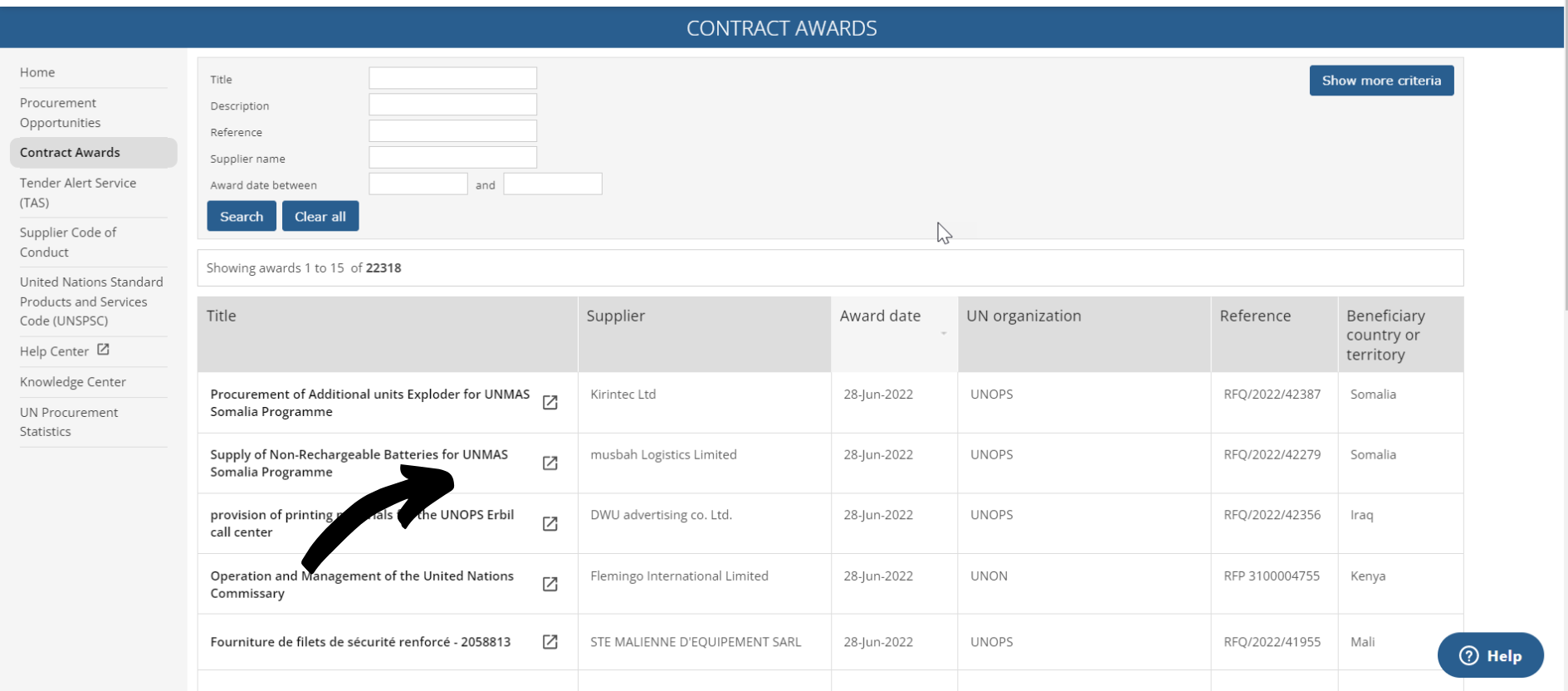Viewport: 1568px width, 691px height.
Task: Click the Award date start field
Action: pos(418,184)
